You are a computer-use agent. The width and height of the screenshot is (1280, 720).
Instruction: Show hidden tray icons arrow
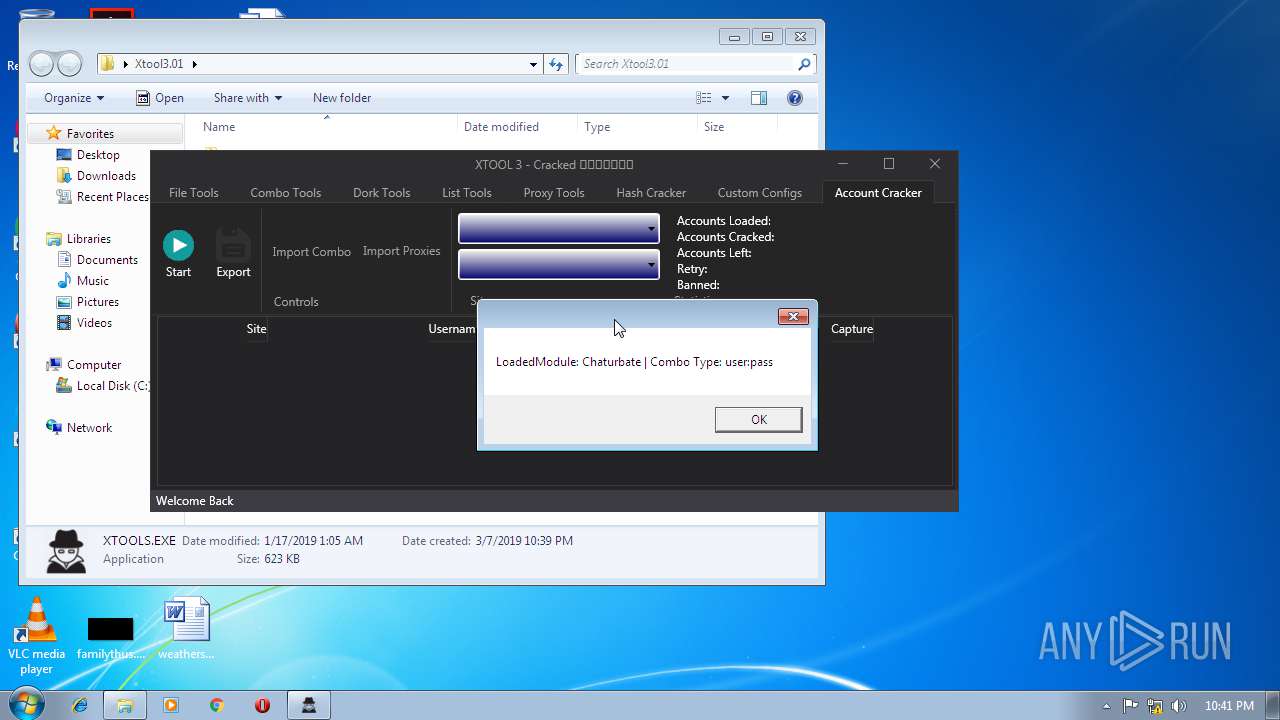click(1106, 706)
